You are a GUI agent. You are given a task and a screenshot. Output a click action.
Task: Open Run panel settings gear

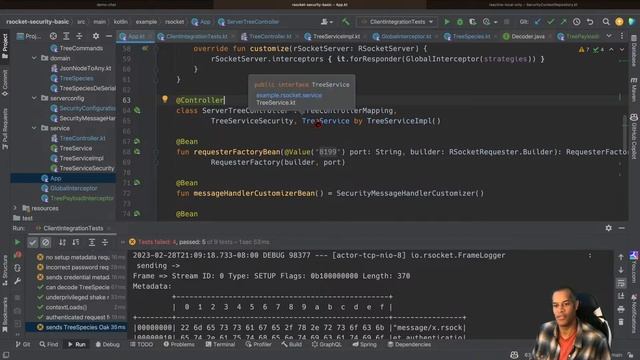click(609, 228)
